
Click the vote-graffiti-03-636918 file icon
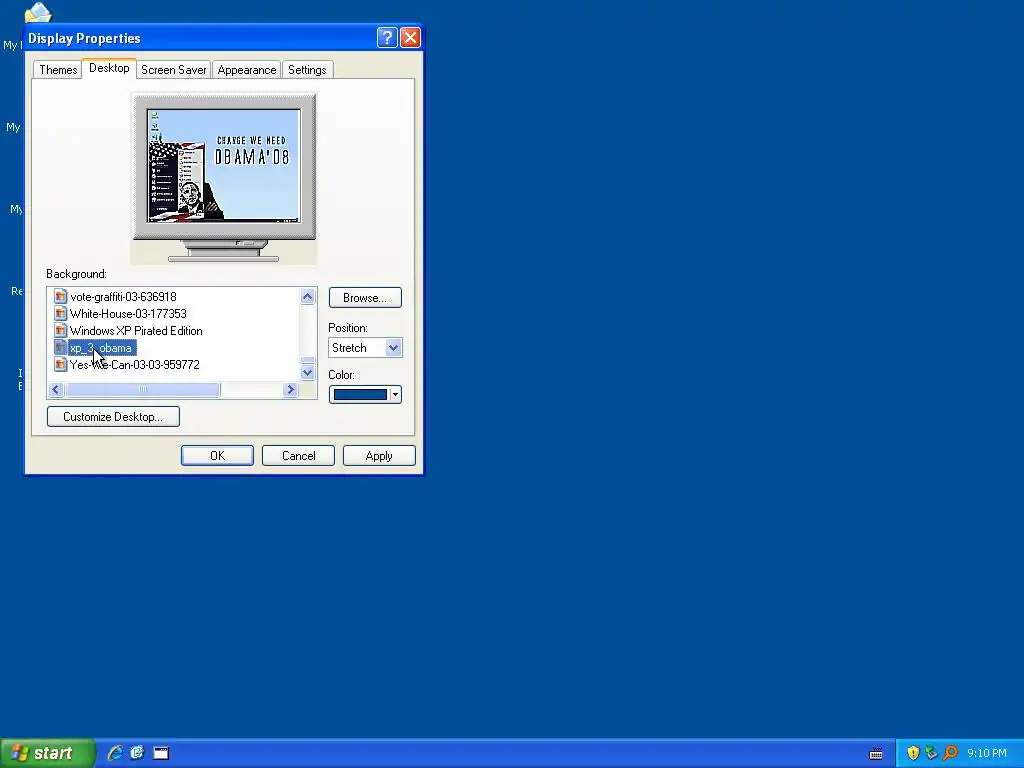(60, 296)
